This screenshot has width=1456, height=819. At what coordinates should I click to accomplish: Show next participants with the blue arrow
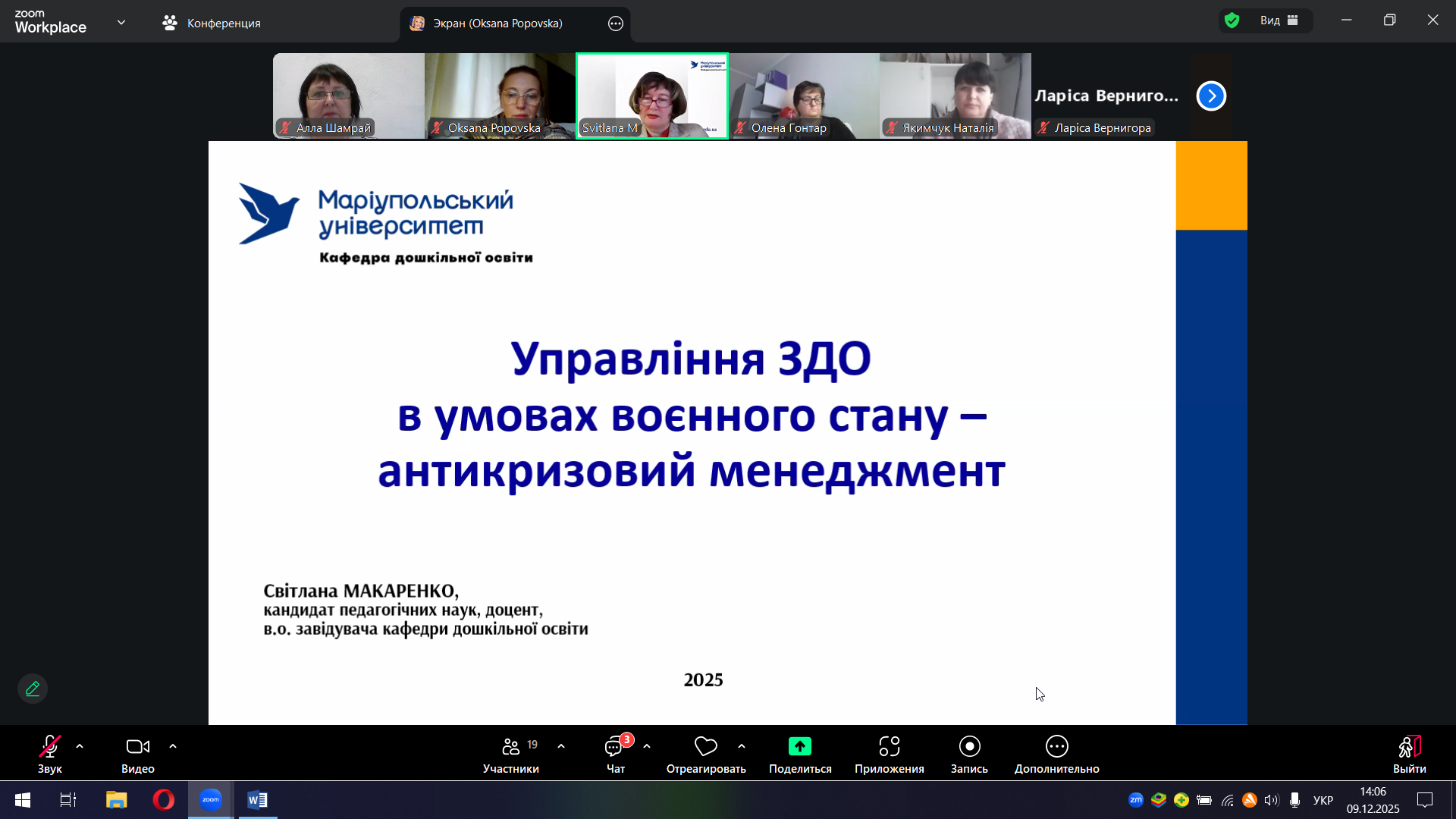coord(1211,96)
